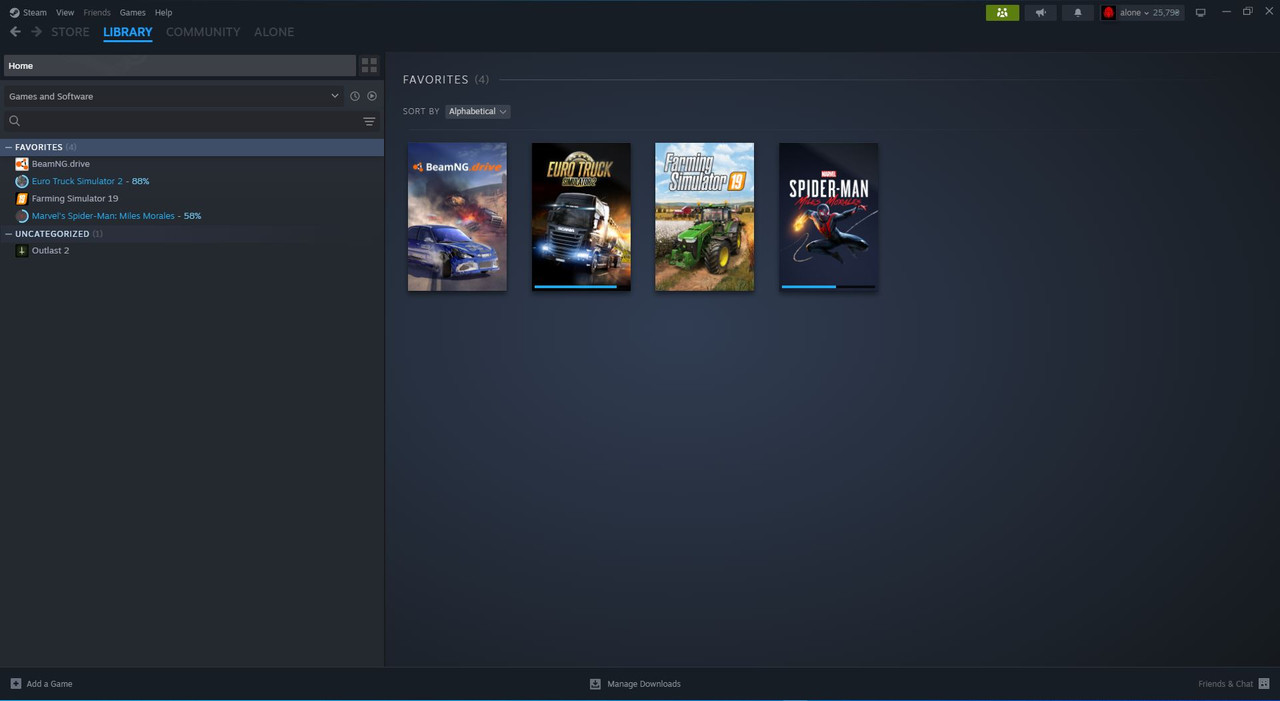
Task: Open the Spider-Man Miles Morales cover
Action: click(x=829, y=217)
